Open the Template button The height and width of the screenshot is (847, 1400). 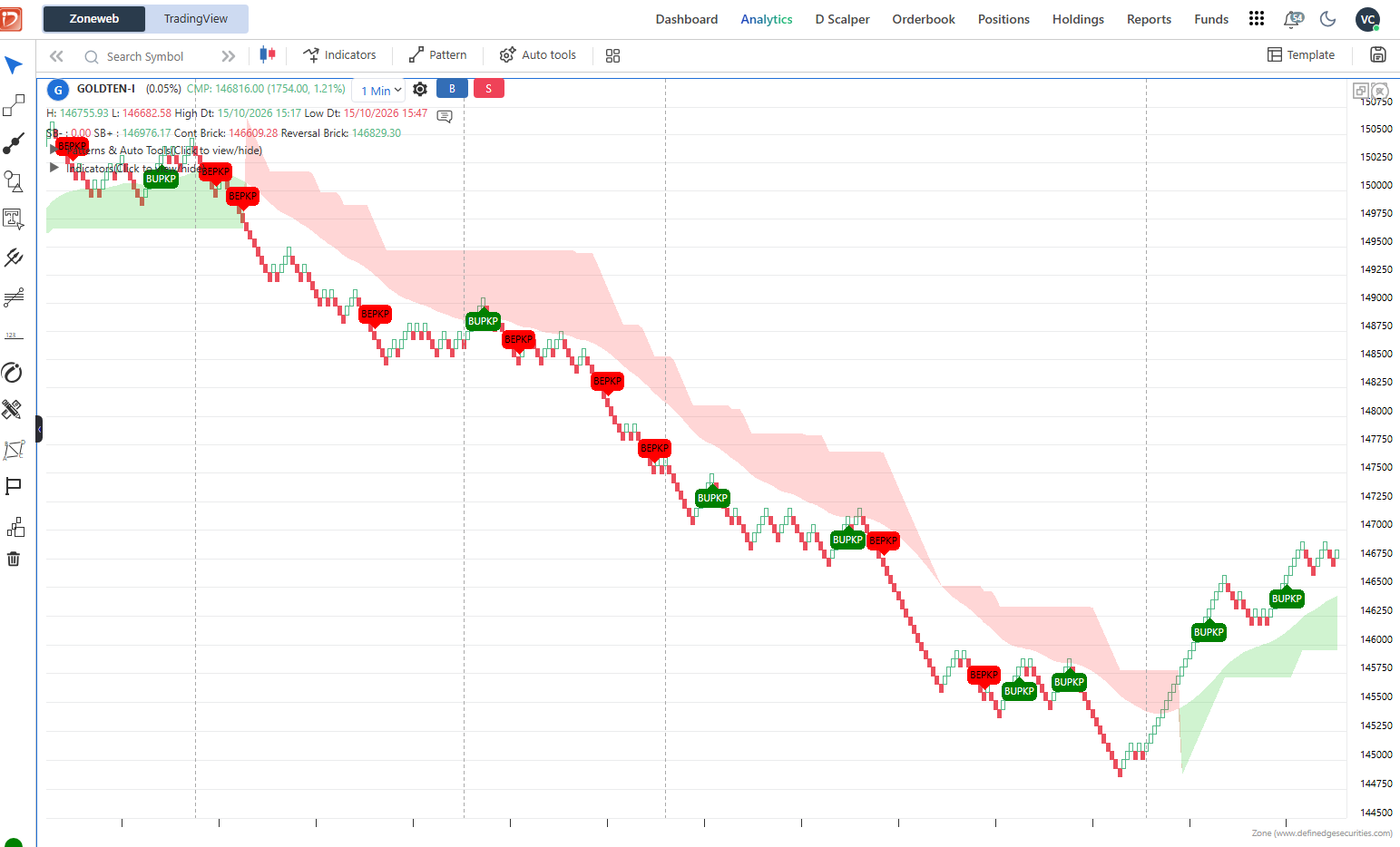click(1301, 54)
